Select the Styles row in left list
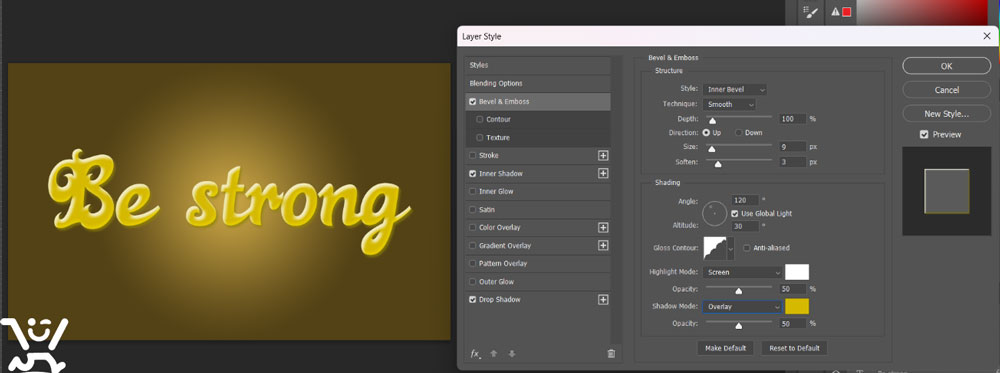1000x373 pixels. (539, 65)
